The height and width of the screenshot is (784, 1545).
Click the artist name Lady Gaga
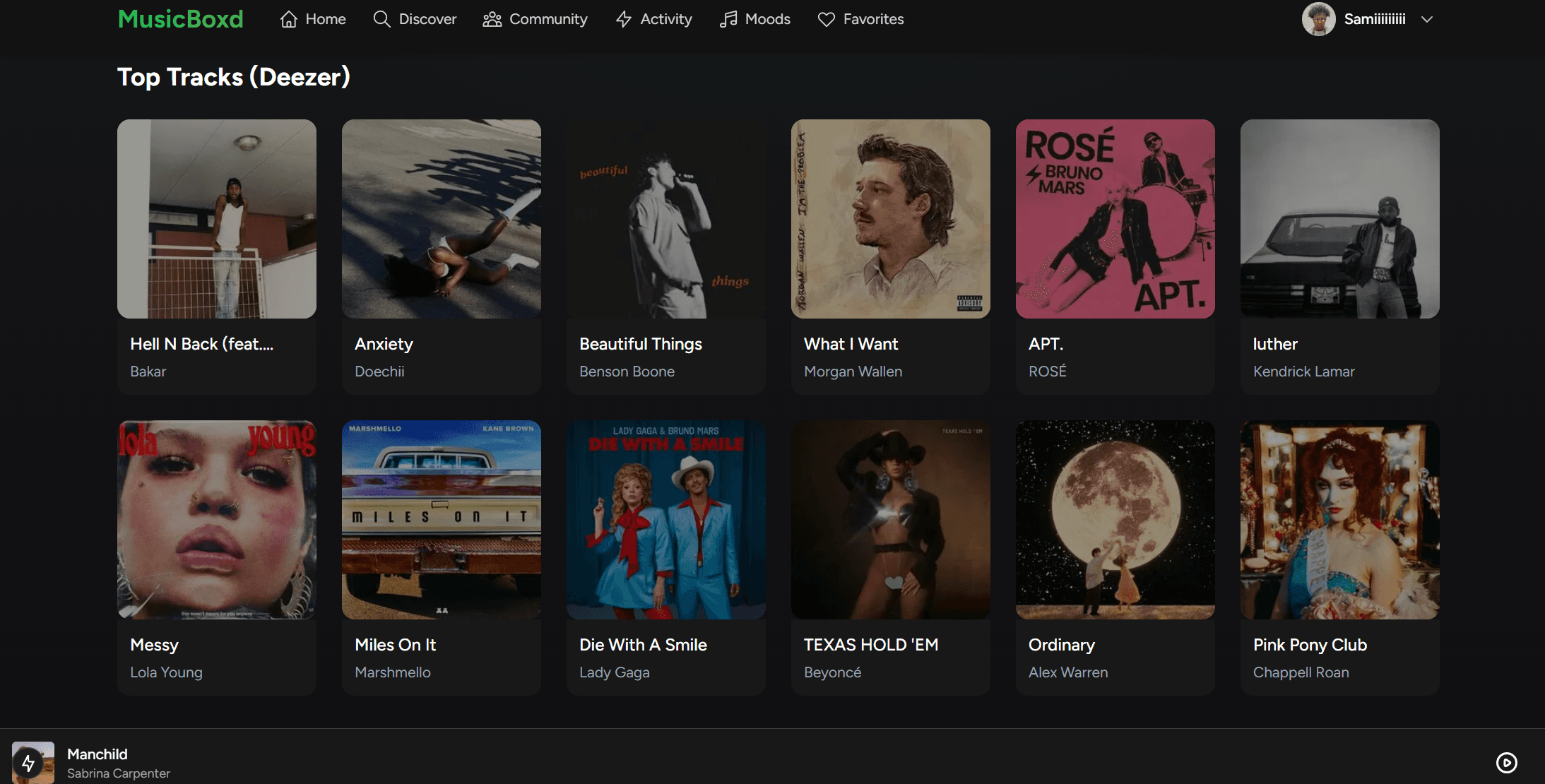[614, 672]
